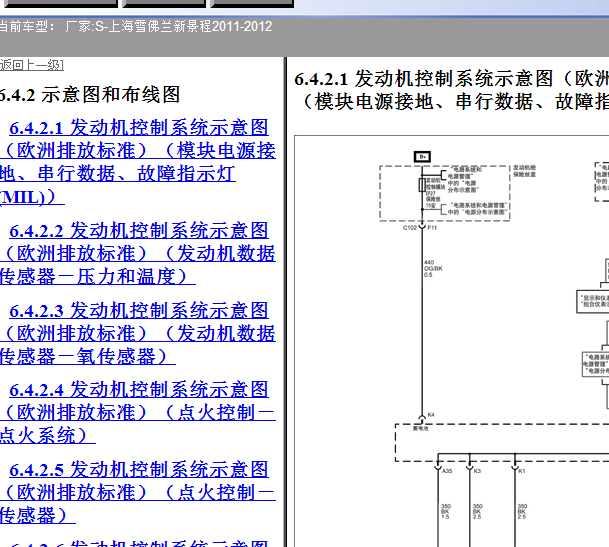
Task: Open link 6.4.2.5 点火控制-传感器
Action: [138, 493]
